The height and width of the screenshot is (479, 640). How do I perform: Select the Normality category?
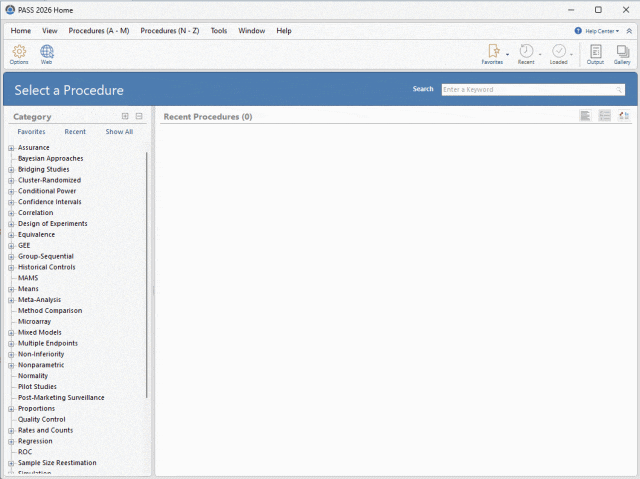click(33, 376)
